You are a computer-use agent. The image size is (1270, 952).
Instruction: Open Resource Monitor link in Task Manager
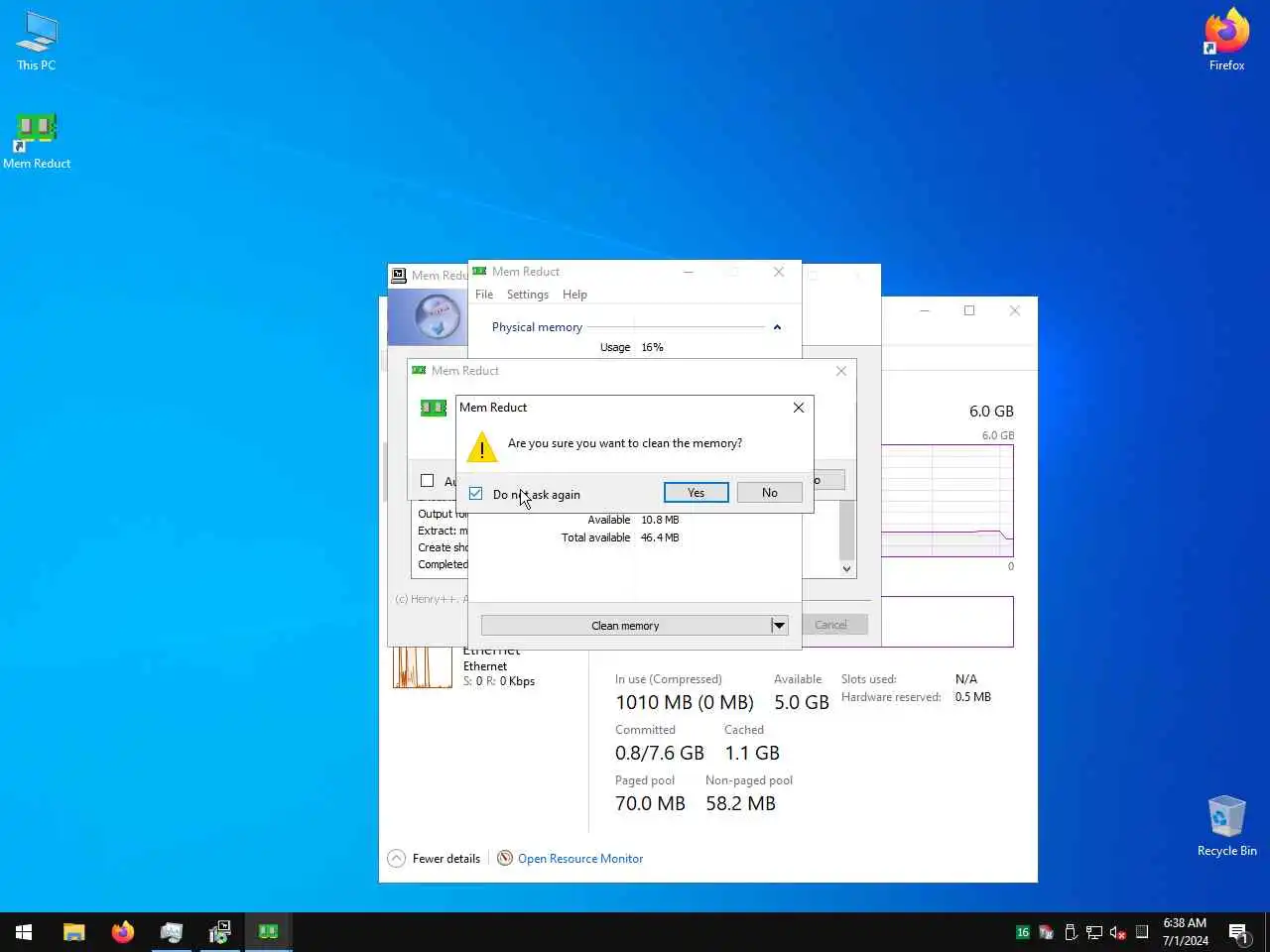pos(580,859)
